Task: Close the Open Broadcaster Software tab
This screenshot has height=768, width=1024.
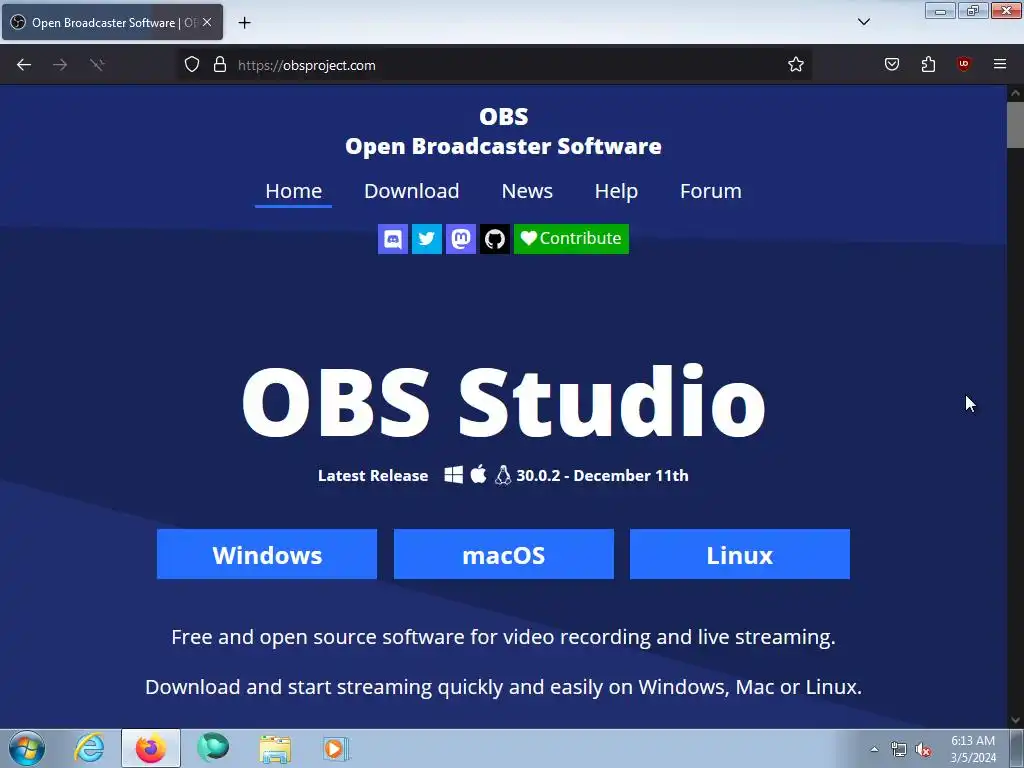Action: [207, 22]
